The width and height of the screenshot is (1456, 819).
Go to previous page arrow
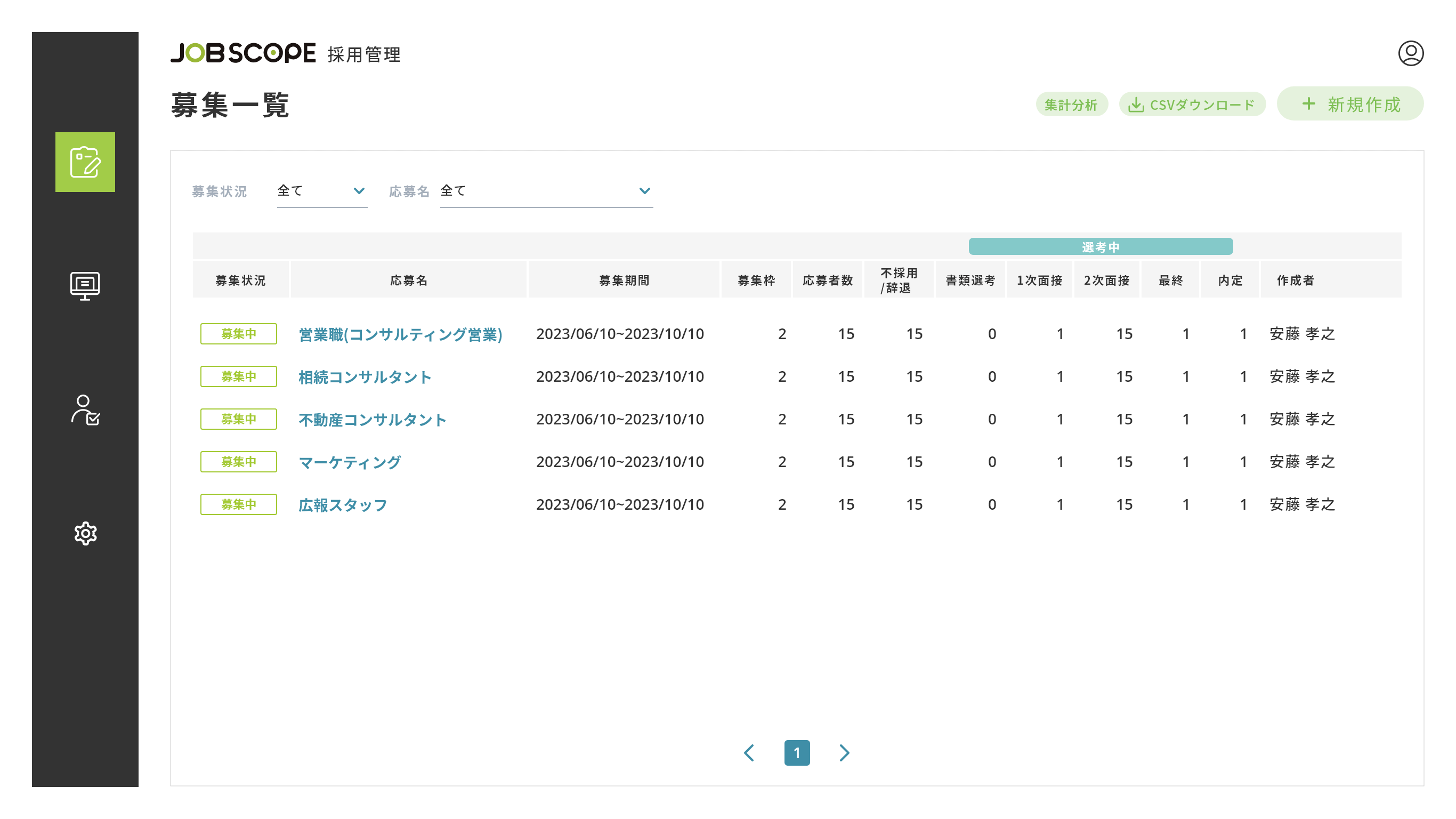click(749, 753)
